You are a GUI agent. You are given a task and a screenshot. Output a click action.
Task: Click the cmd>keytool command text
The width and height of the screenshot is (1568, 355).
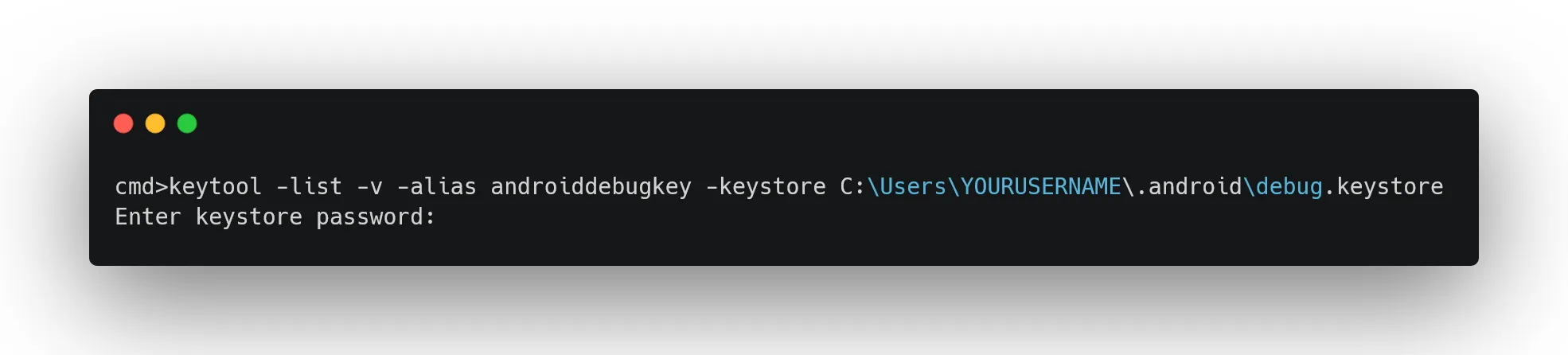pos(188,187)
